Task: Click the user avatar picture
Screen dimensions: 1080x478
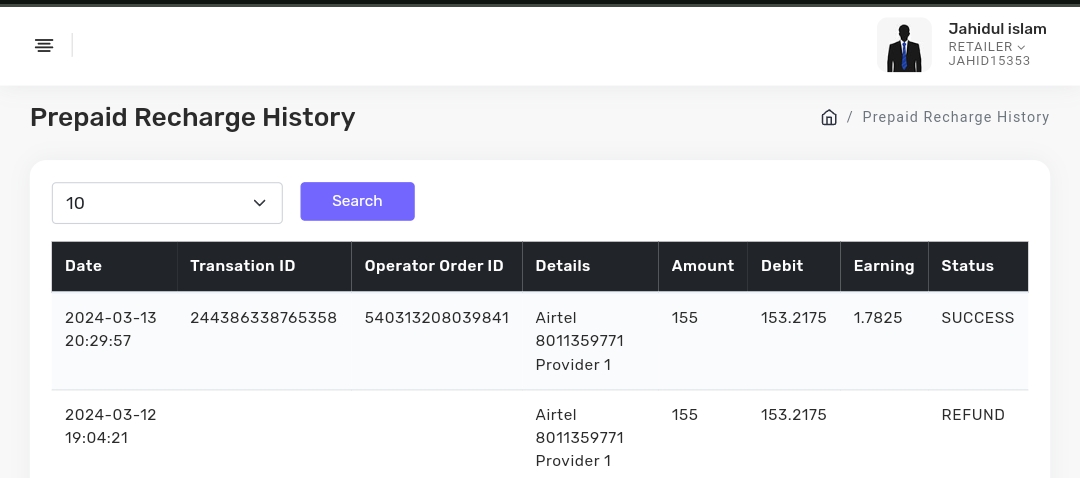Action: (904, 45)
